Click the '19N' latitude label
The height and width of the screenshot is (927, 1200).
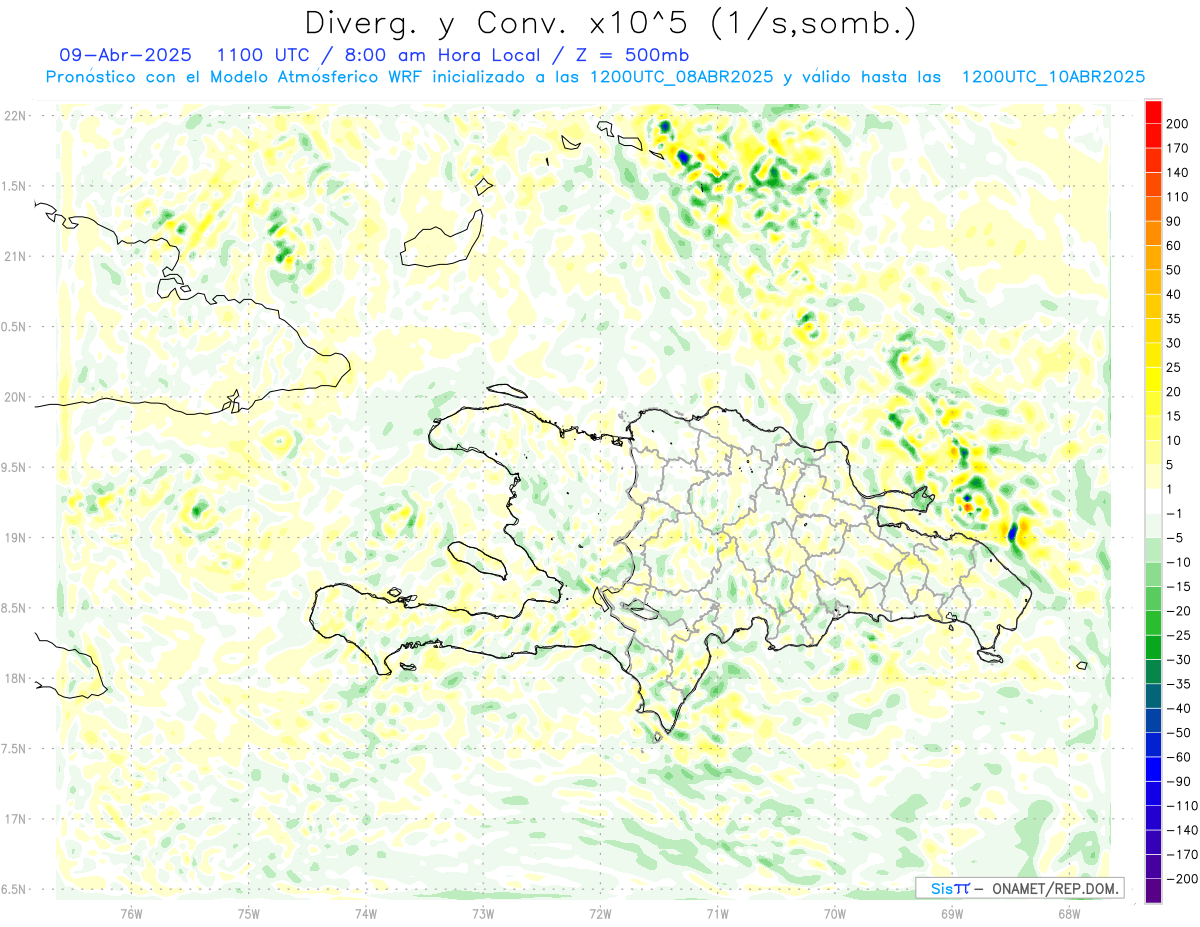(x=15, y=538)
